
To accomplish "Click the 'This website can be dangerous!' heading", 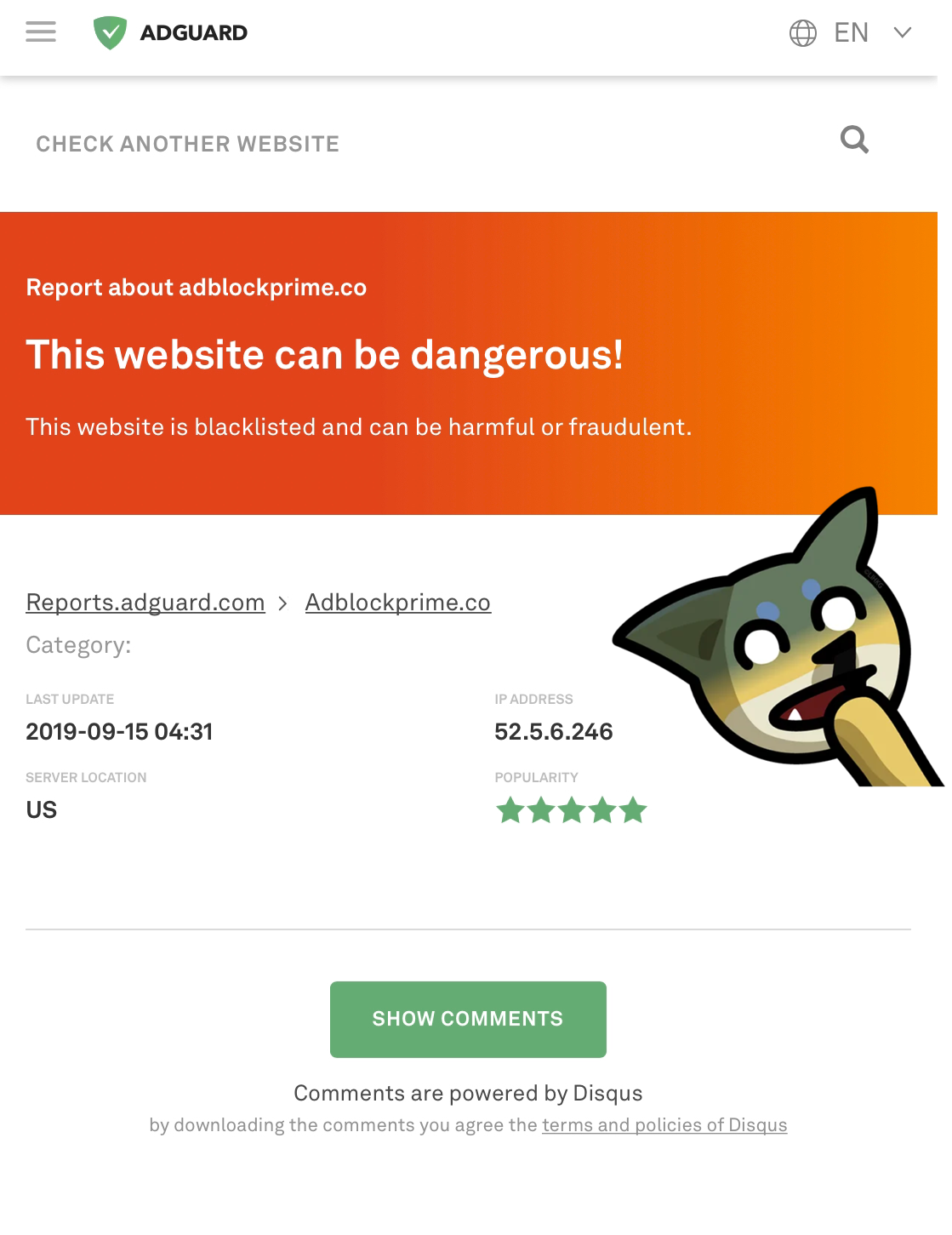I will 324,355.
